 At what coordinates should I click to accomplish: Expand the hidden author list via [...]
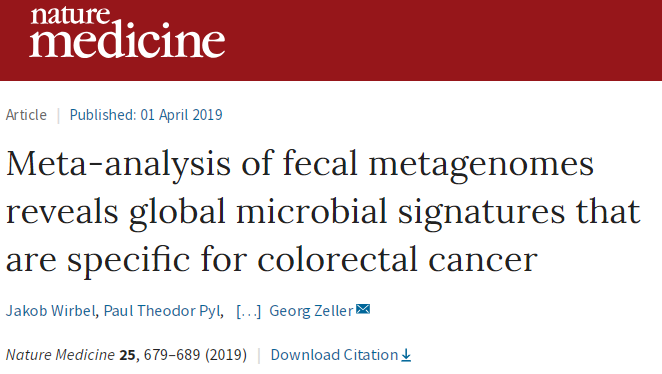pos(248,311)
